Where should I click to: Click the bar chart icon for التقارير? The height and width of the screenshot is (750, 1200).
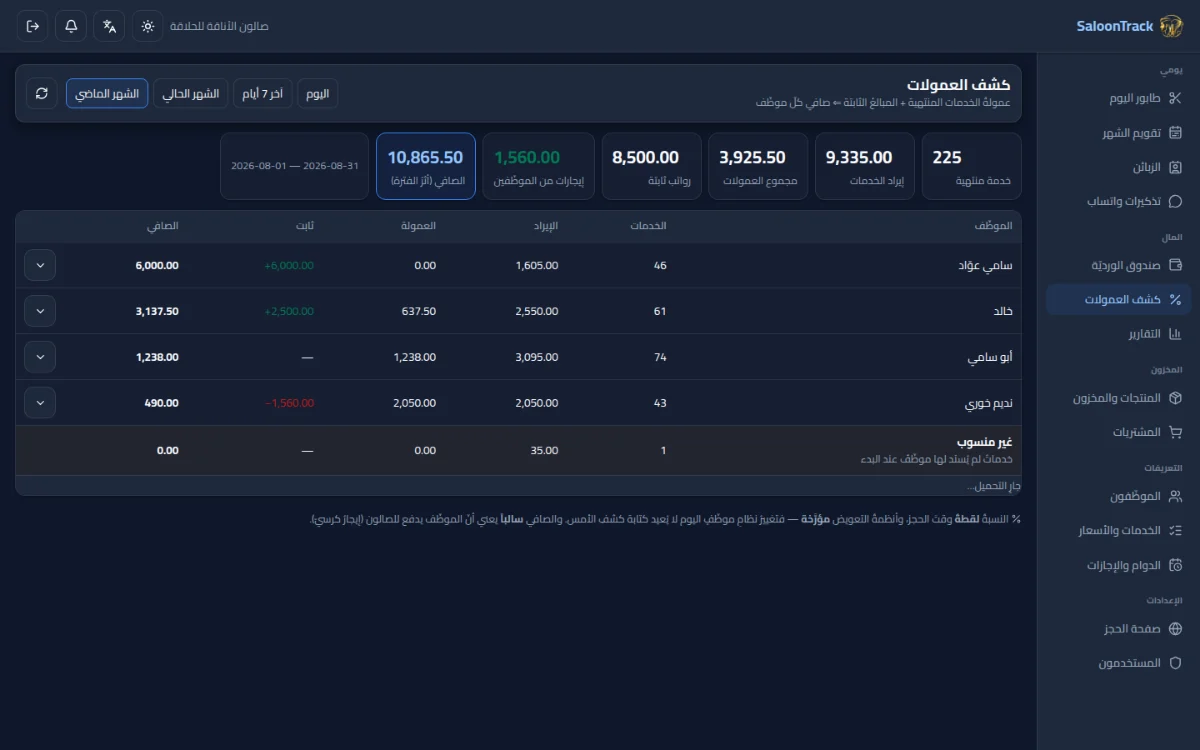tap(1175, 333)
